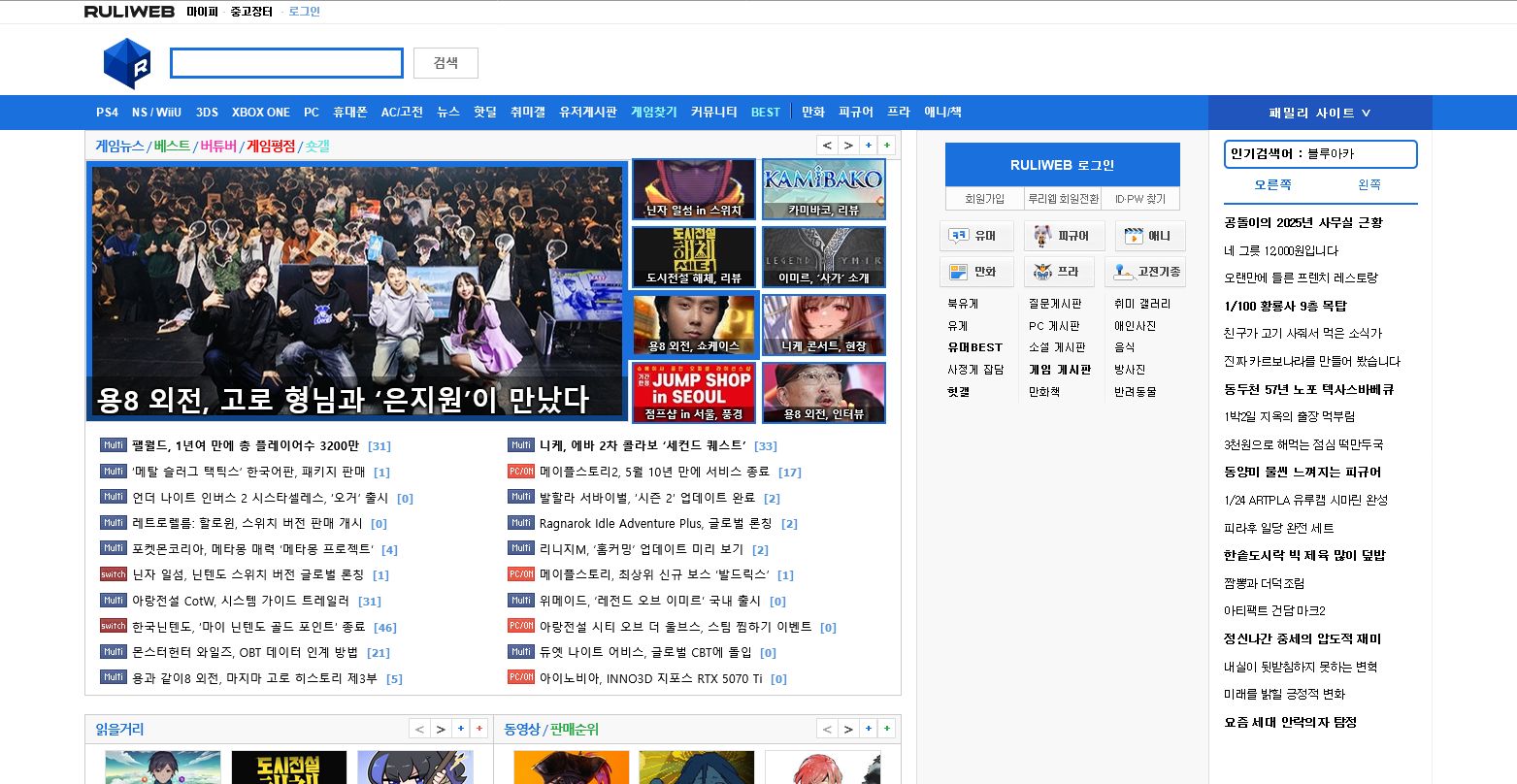This screenshot has width=1517, height=784.
Task: Go to next items in 읽을거리 panel
Action: click(x=441, y=729)
